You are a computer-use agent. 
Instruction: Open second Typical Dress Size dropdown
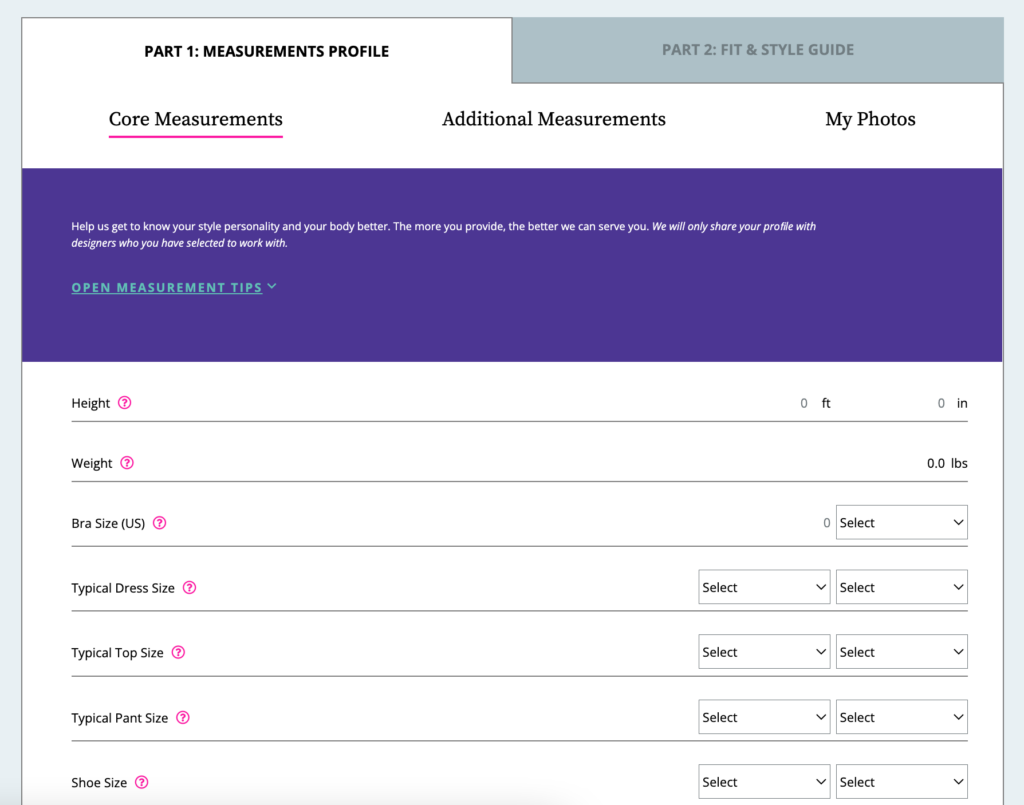pos(901,587)
